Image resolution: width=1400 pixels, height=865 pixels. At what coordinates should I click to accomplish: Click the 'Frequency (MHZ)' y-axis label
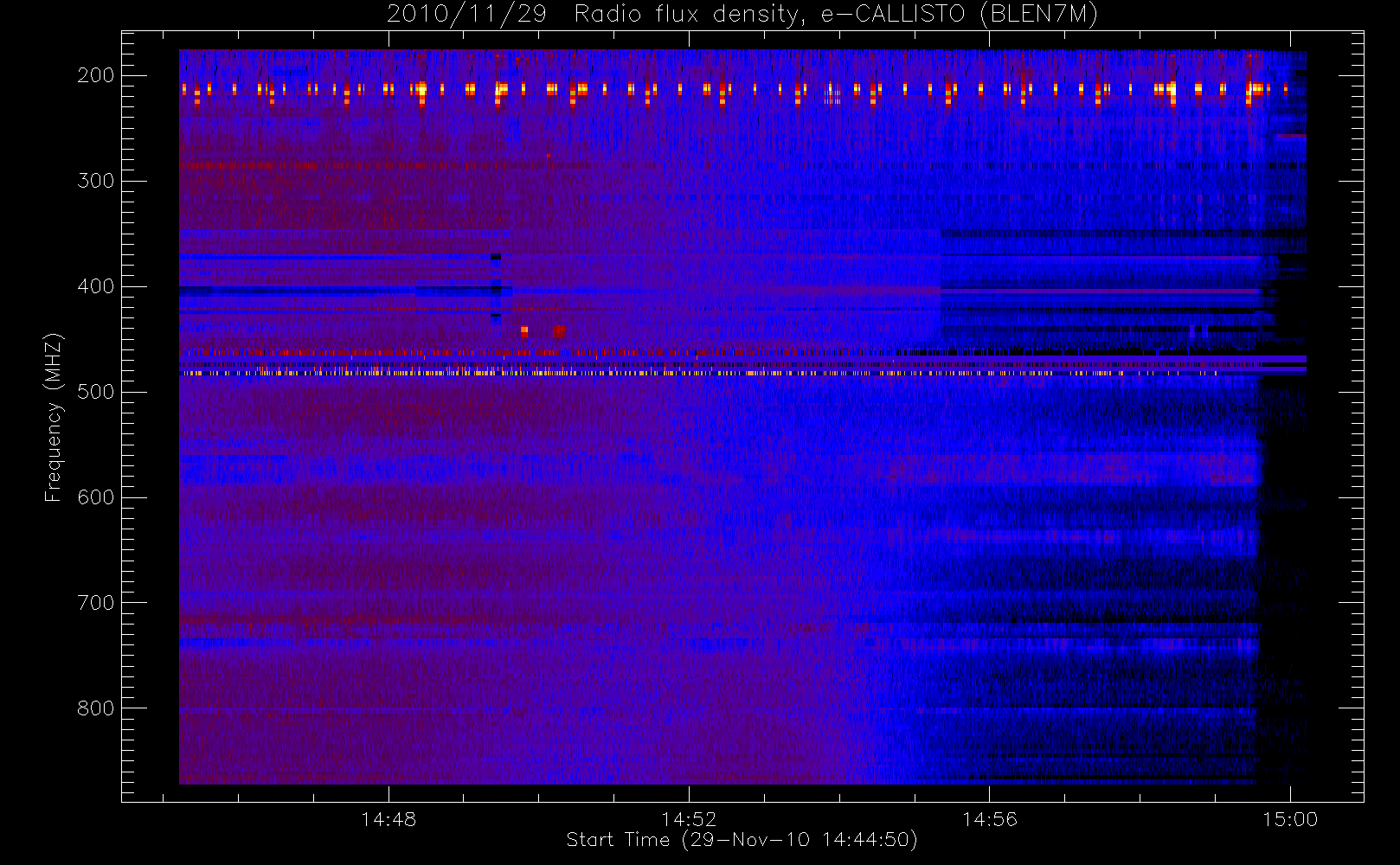(x=54, y=417)
